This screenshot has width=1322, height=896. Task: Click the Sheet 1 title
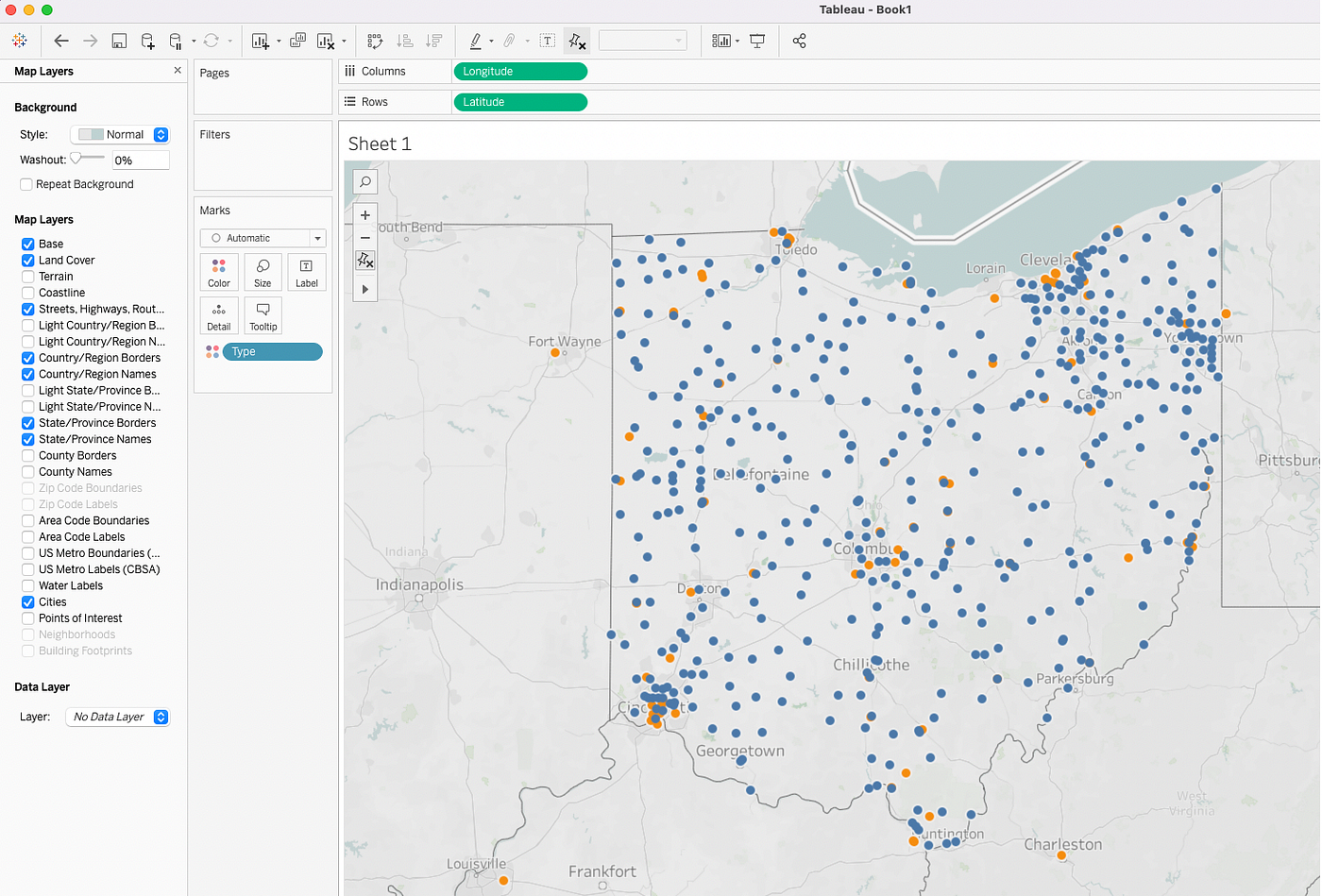click(380, 144)
